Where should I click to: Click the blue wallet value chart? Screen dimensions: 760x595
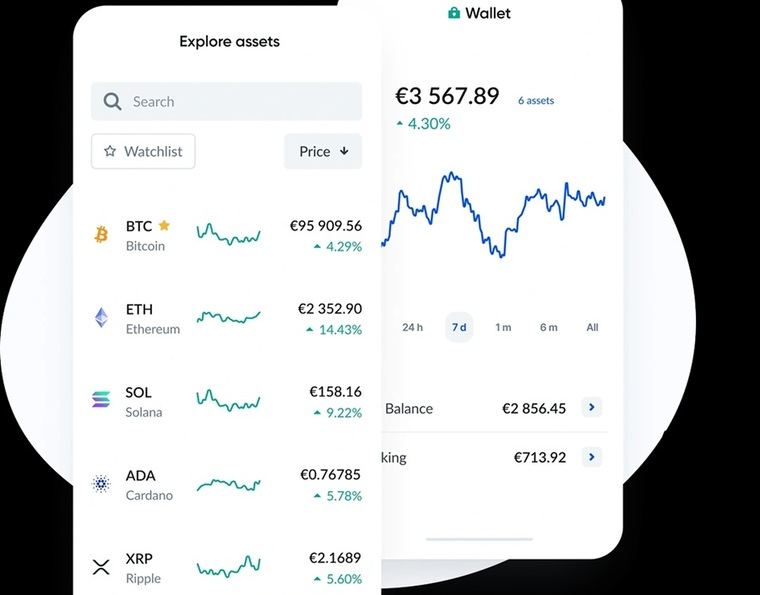[492, 215]
